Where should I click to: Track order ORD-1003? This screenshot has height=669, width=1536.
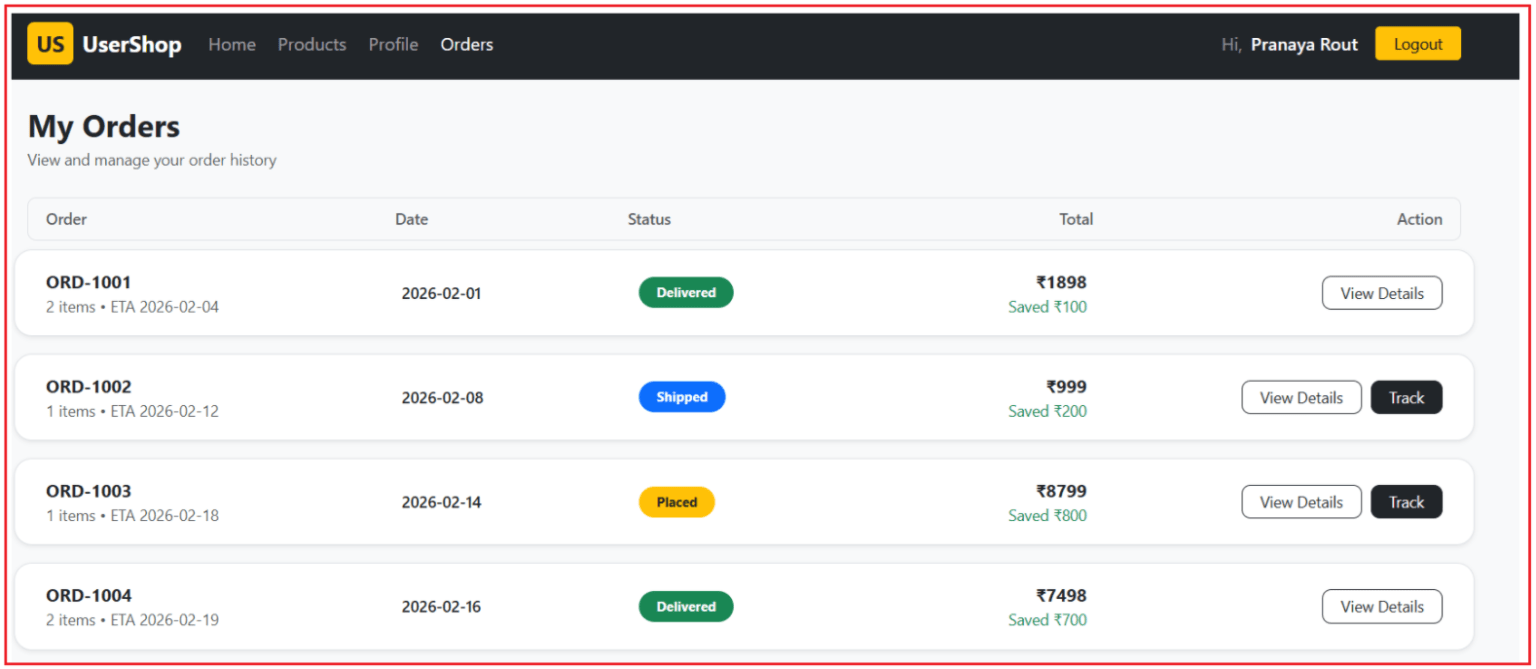point(1406,502)
